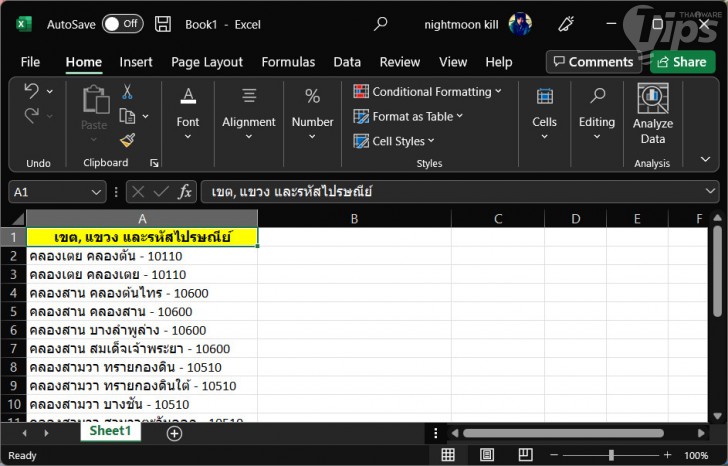The image size is (728, 466).
Task: Open Format as Table gallery
Action: [x=408, y=116]
